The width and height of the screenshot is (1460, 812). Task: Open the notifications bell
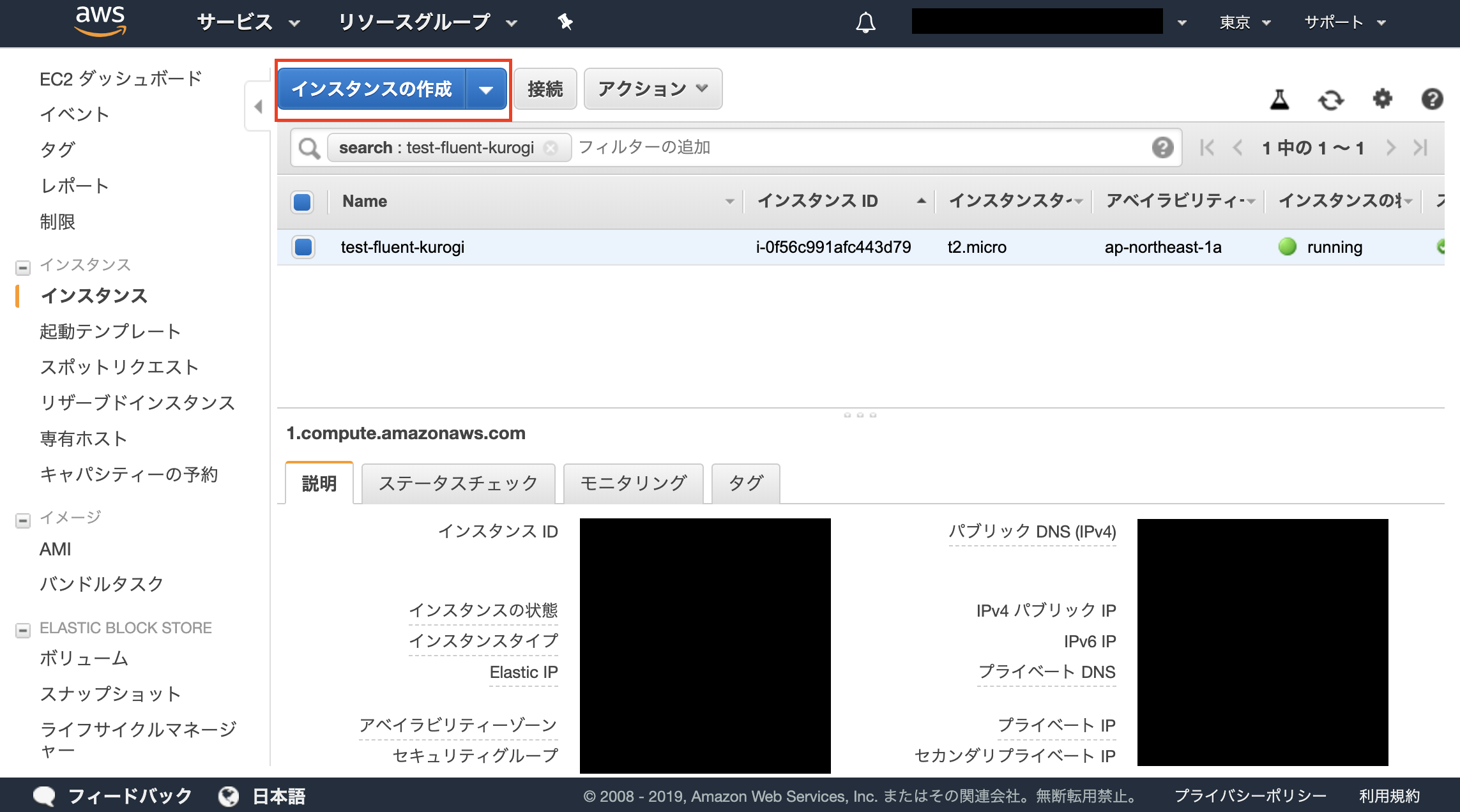click(x=865, y=22)
